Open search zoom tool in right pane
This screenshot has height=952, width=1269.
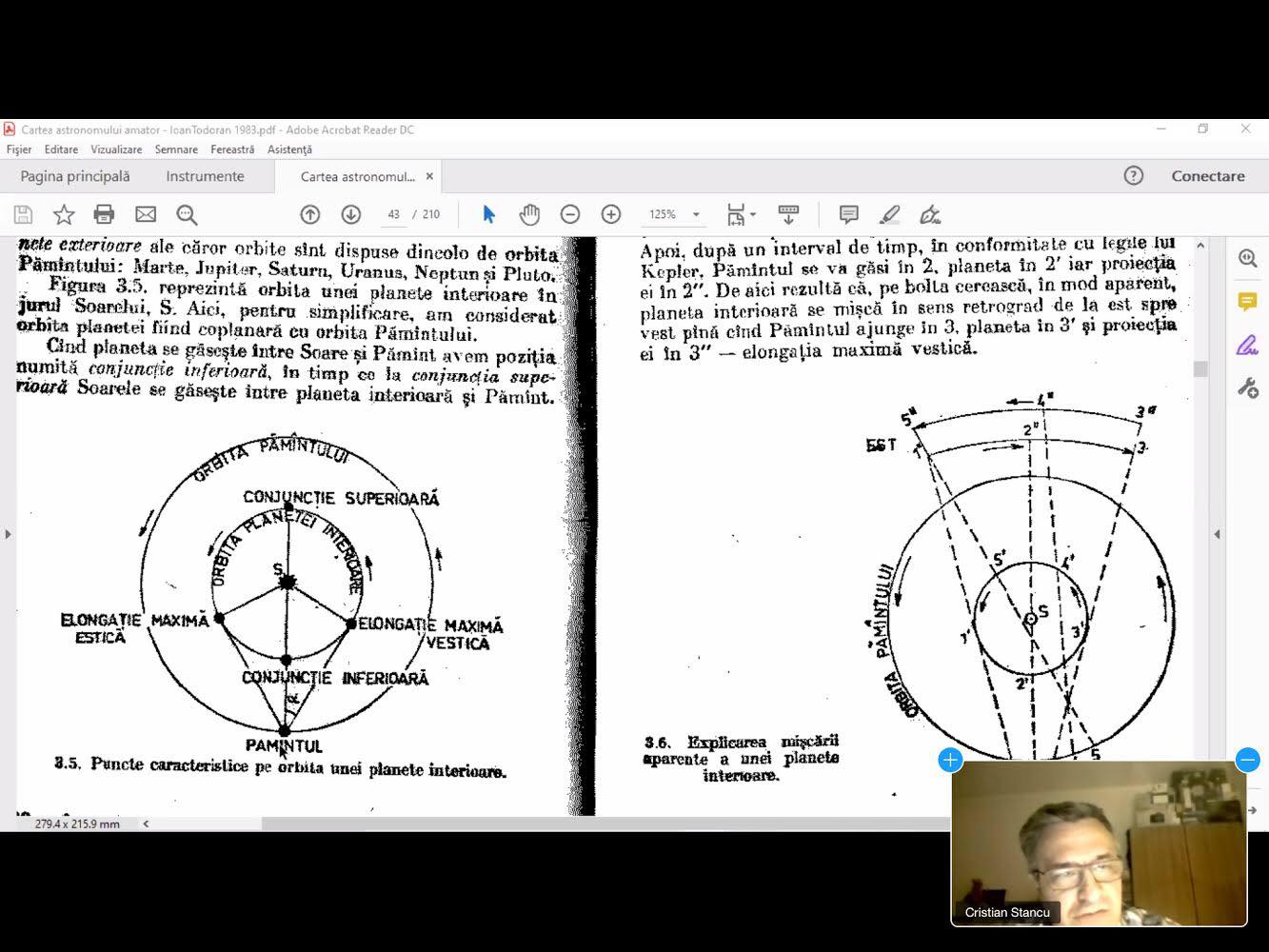pyautogui.click(x=1247, y=258)
